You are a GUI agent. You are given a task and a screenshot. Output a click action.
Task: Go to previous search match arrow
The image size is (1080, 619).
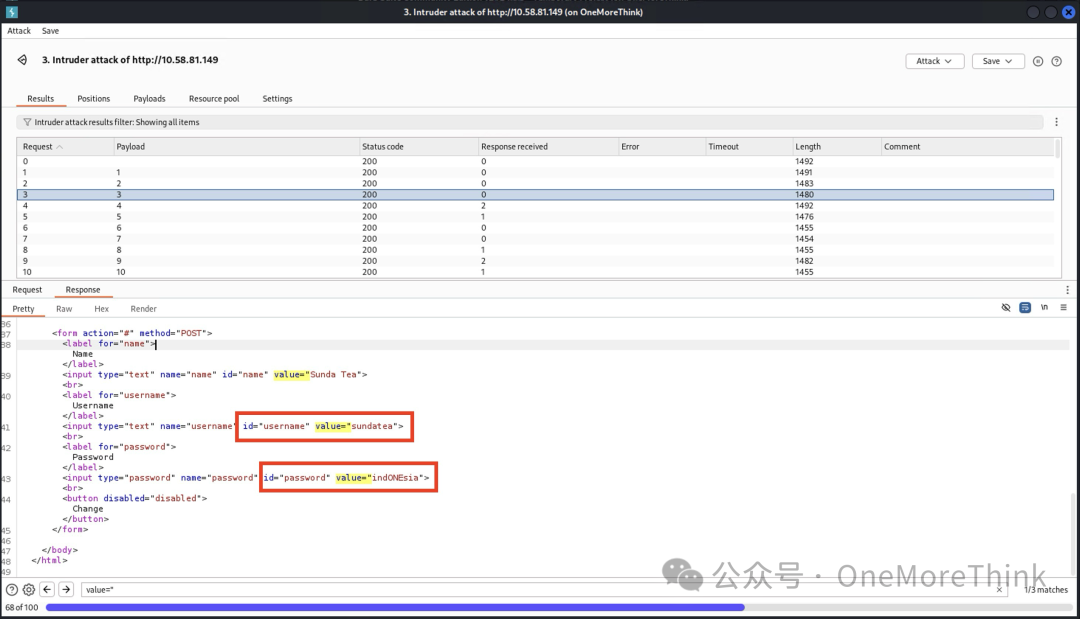pos(47,589)
